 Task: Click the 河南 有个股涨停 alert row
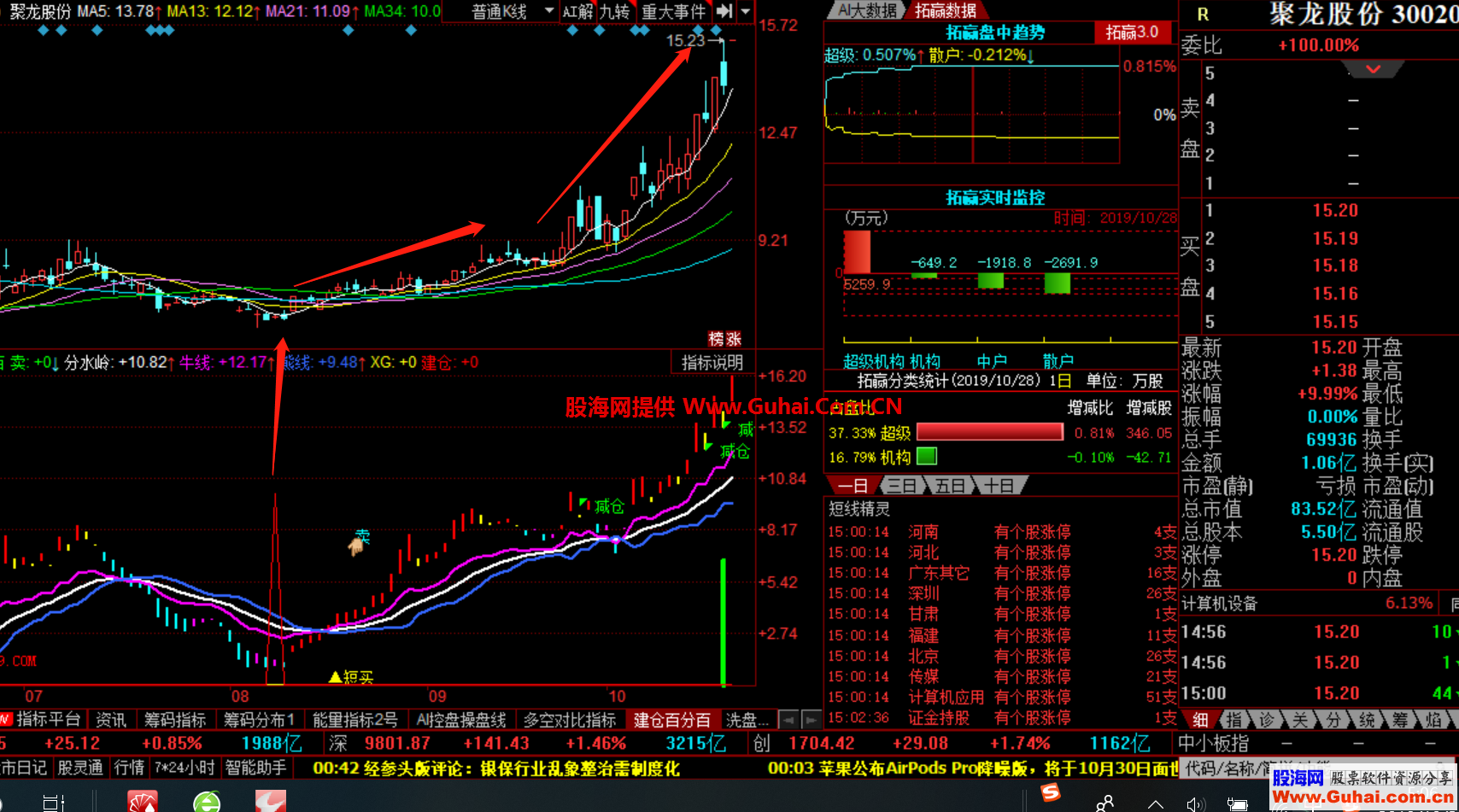pos(1002,532)
